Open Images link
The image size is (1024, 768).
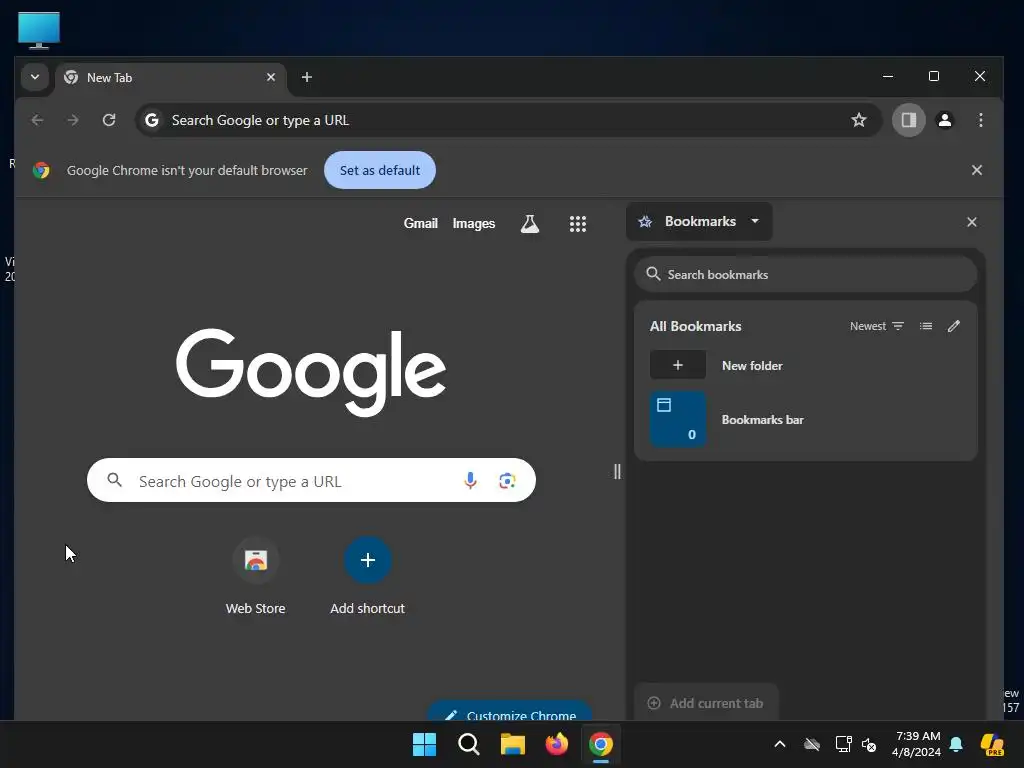[473, 223]
